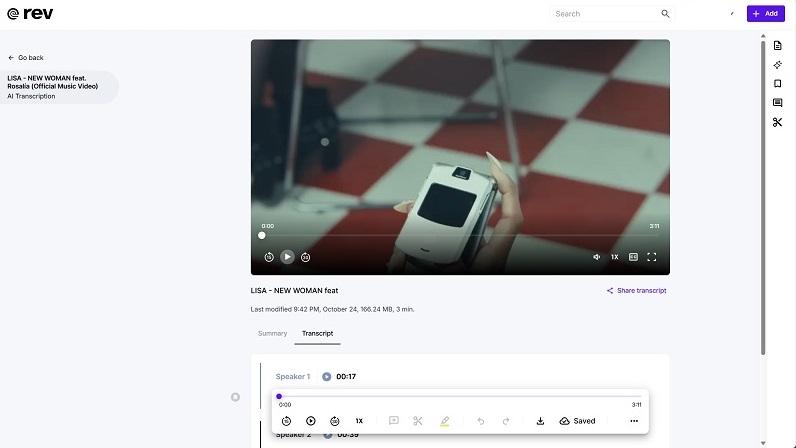The image size is (796, 448).
Task: Open video 1X playback speed selector
Action: [615, 257]
